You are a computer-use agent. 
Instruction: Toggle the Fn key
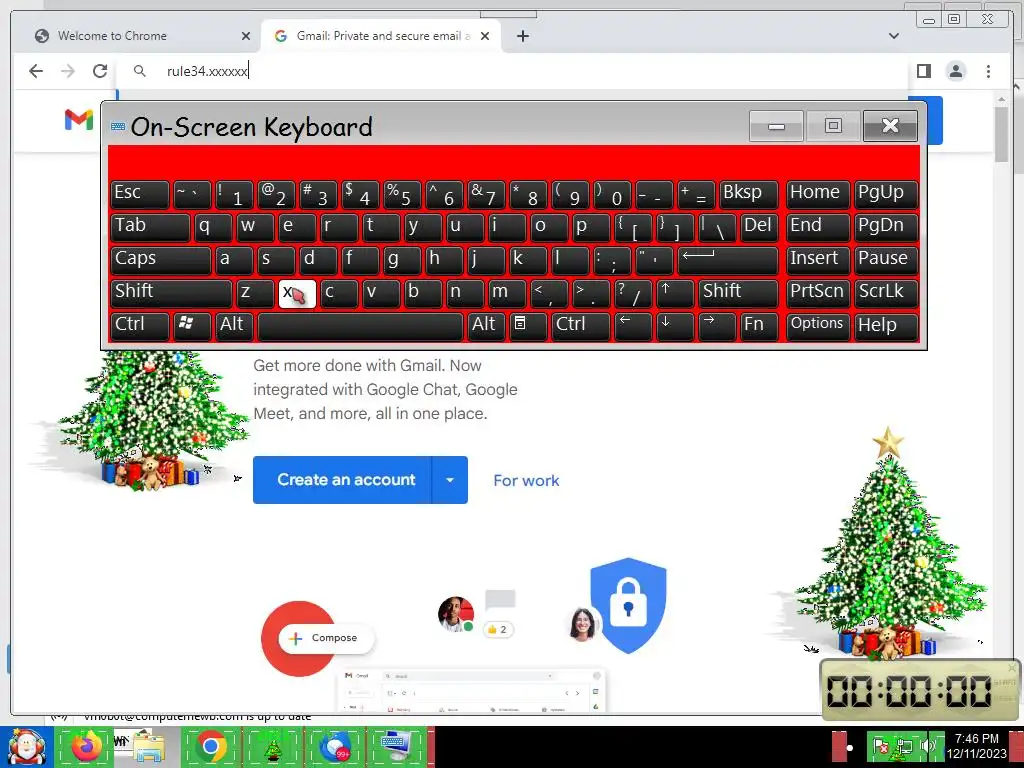[759, 325]
